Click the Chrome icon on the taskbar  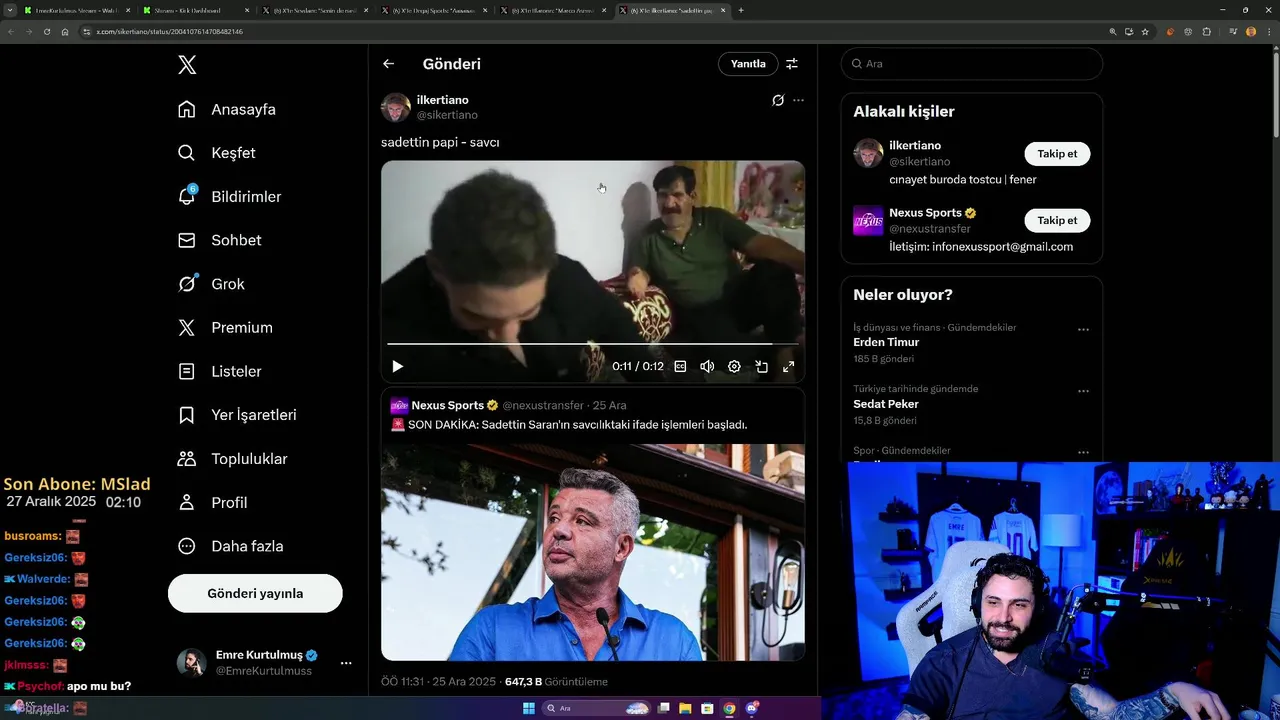(729, 709)
